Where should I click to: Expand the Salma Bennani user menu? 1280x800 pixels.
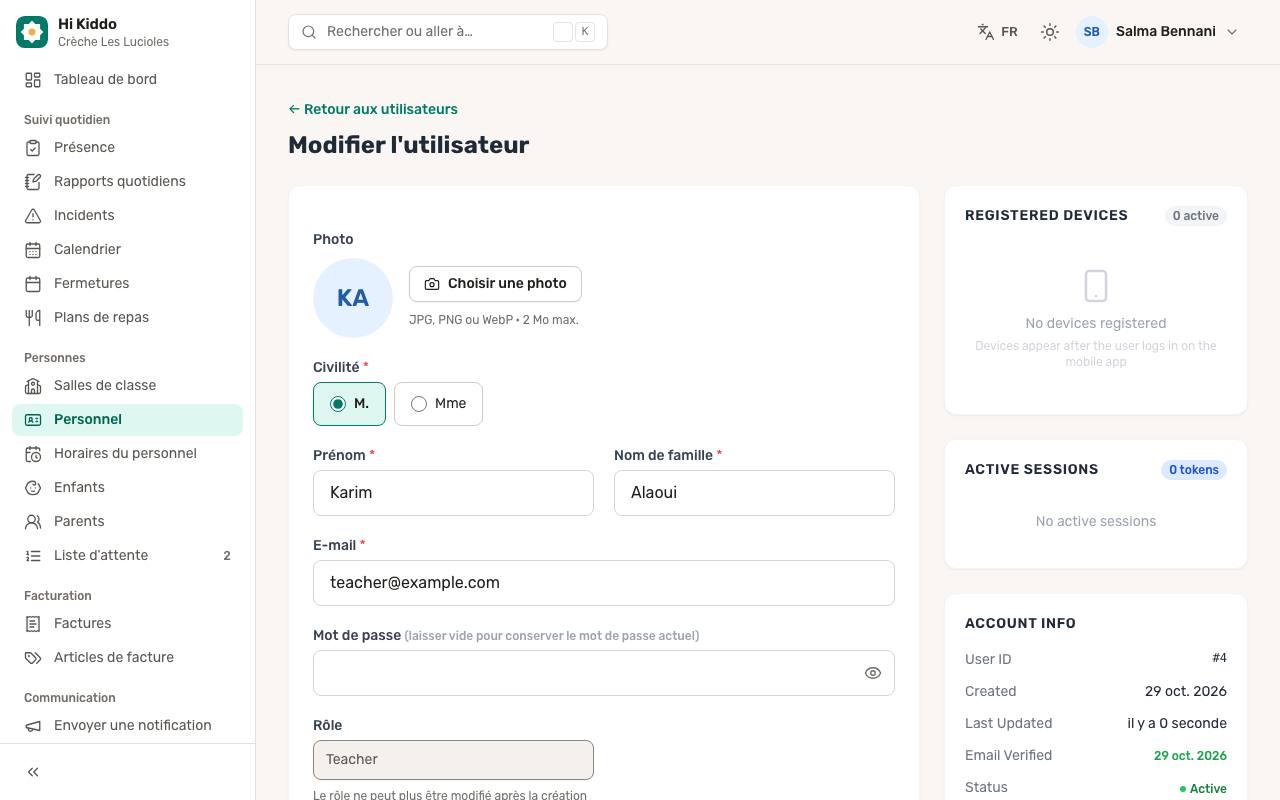pyautogui.click(x=1158, y=32)
